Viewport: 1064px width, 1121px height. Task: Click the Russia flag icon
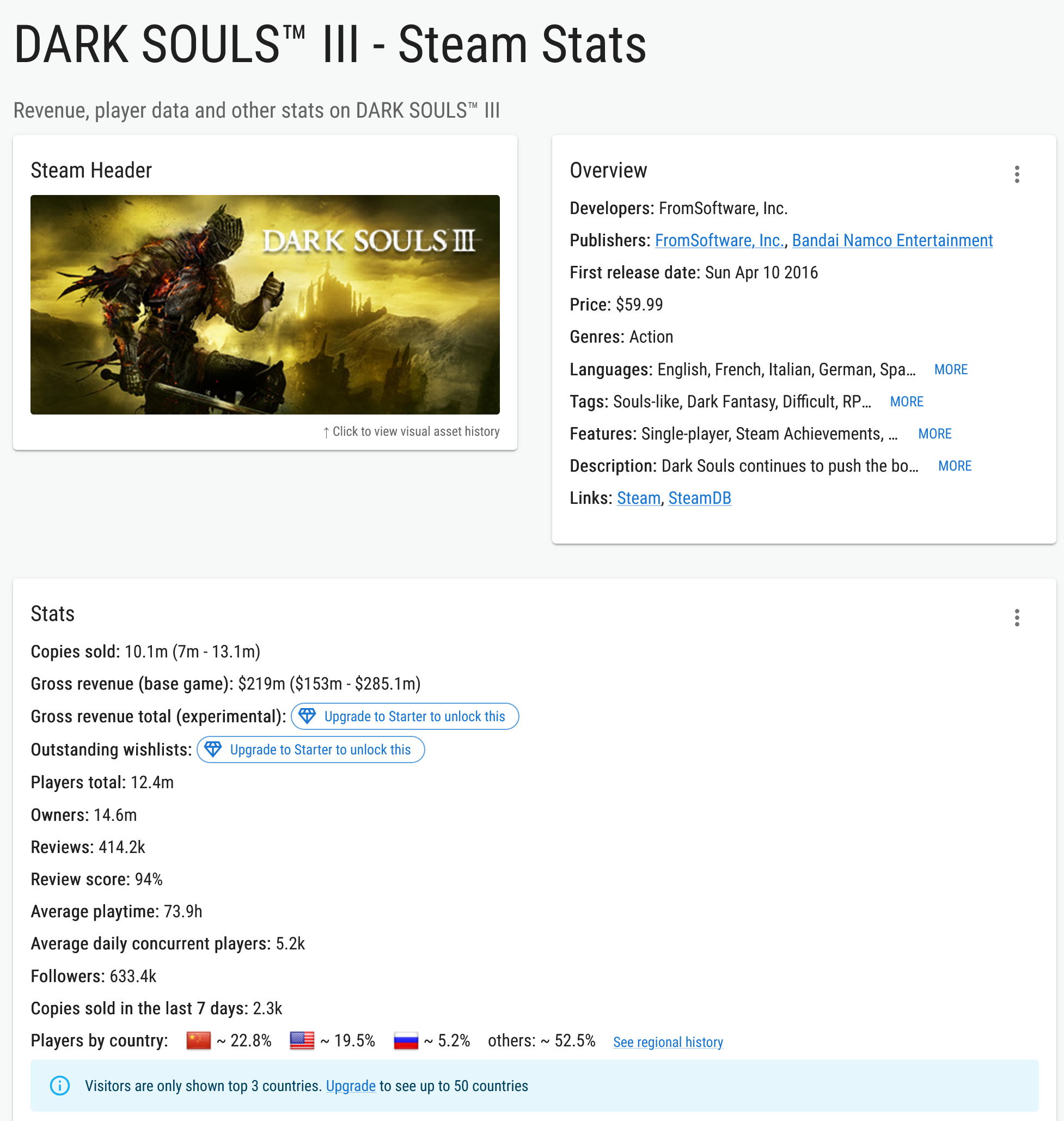click(x=406, y=1040)
